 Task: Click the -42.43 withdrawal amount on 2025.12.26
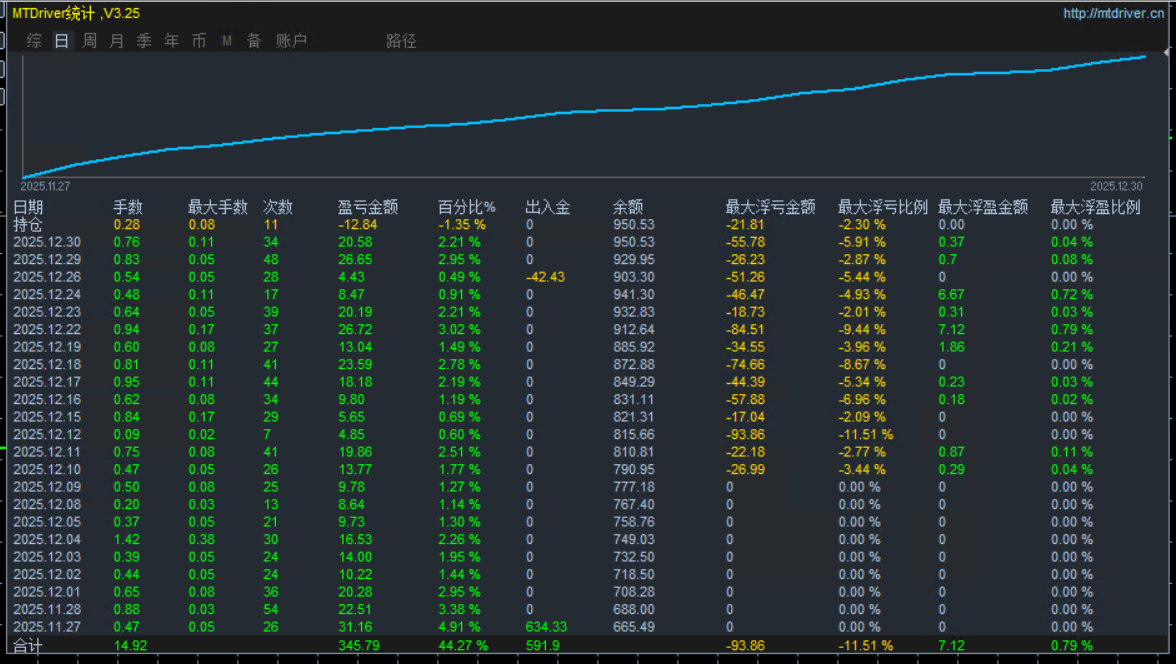click(545, 277)
